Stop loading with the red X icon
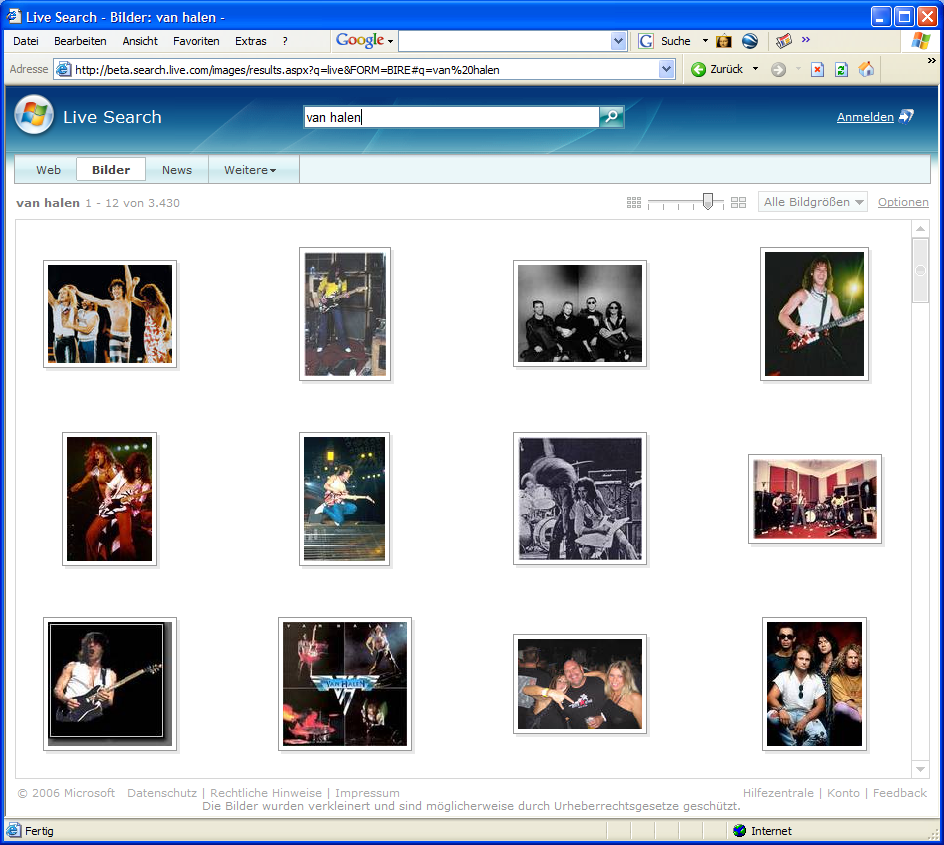The width and height of the screenshot is (944, 845). click(817, 70)
